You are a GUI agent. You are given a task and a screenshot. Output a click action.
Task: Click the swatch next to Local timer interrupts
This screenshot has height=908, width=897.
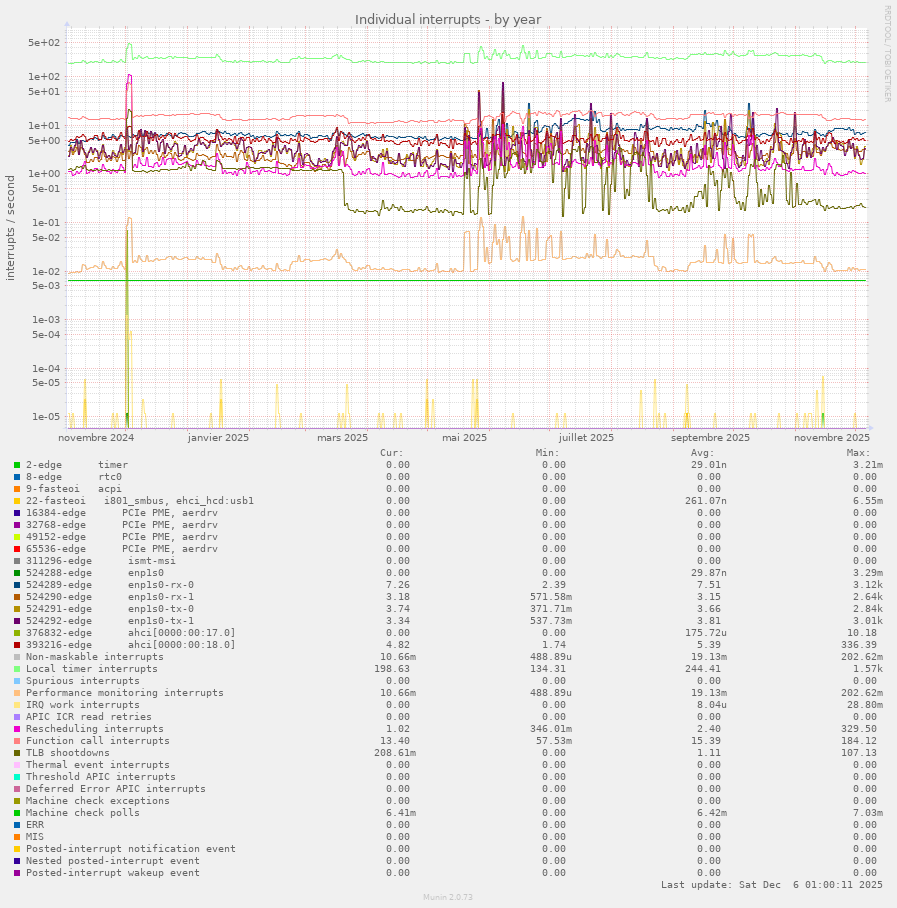(17, 669)
